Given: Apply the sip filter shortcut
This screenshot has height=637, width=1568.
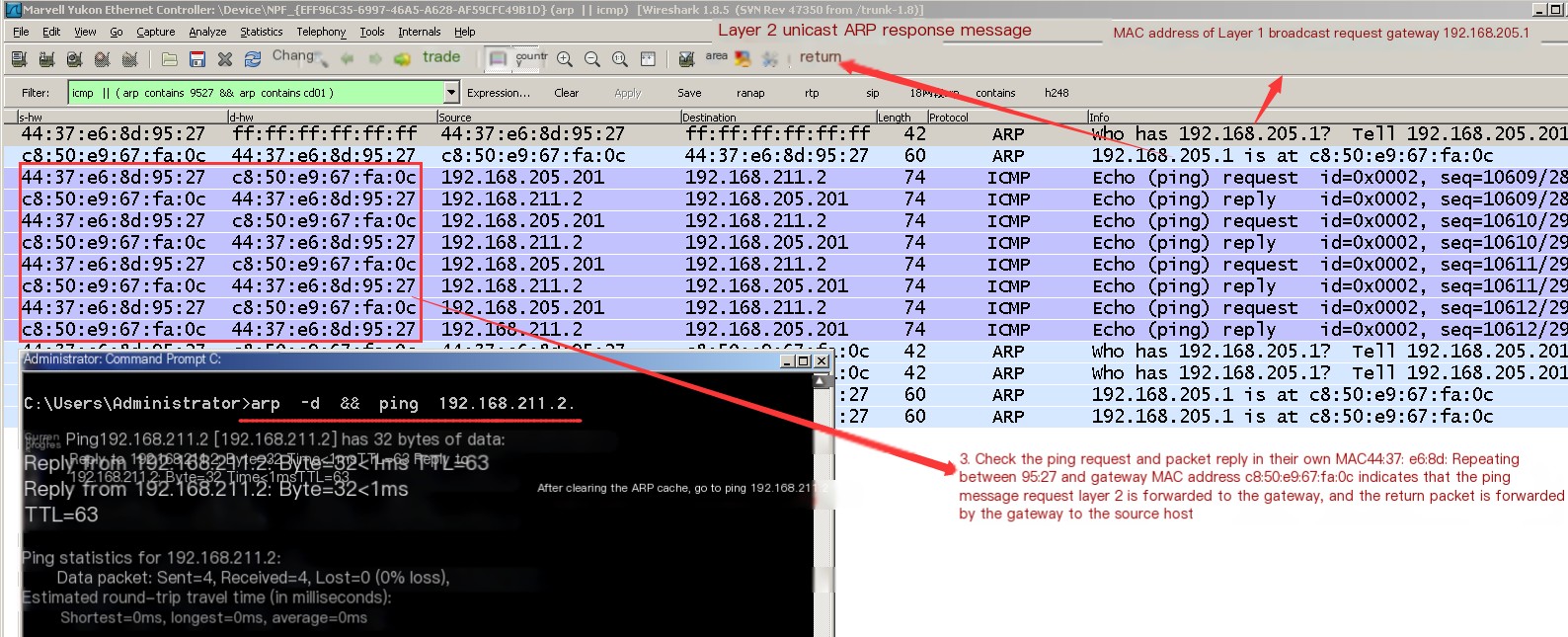Looking at the screenshot, I should (x=873, y=93).
